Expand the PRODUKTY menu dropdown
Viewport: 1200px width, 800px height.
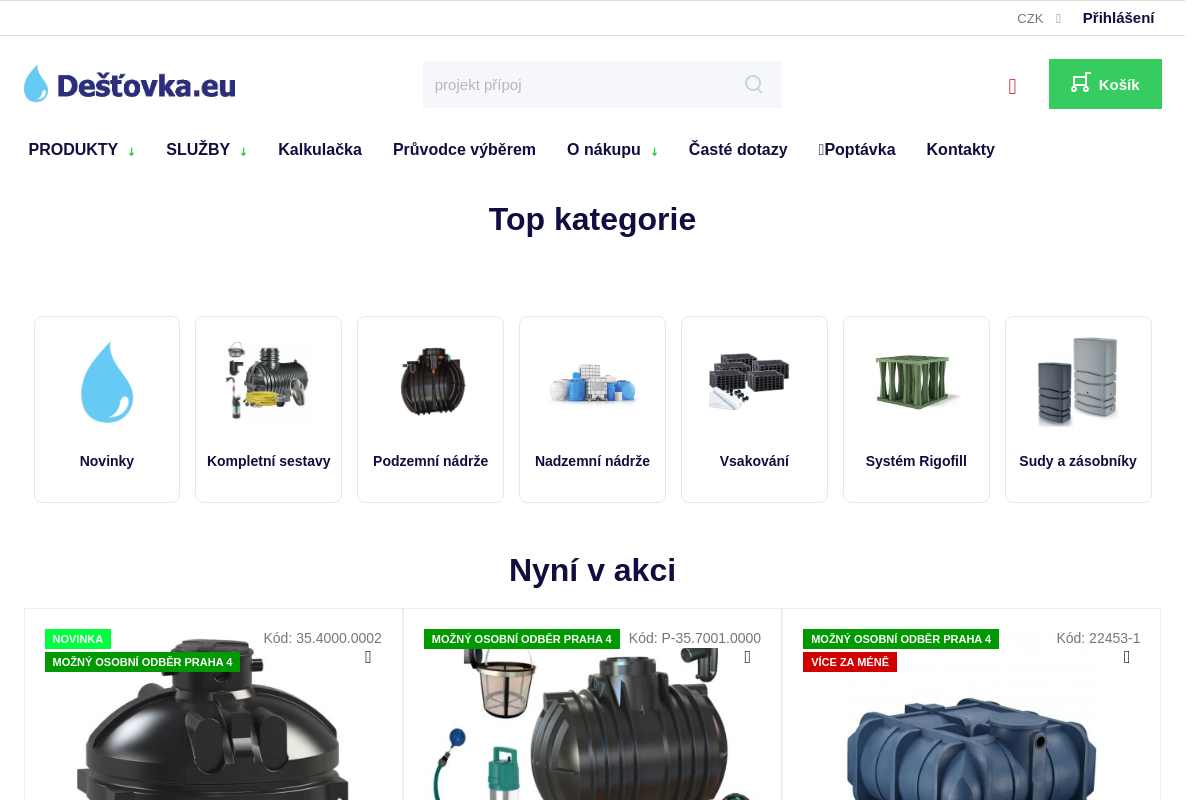[x=82, y=150]
